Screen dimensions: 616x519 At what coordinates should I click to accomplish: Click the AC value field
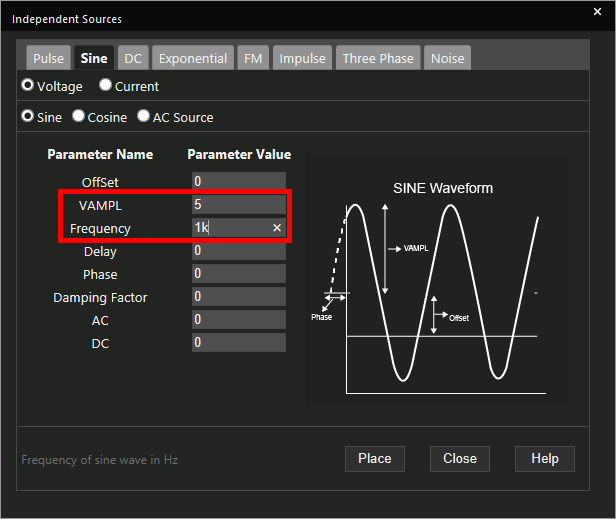pos(239,319)
